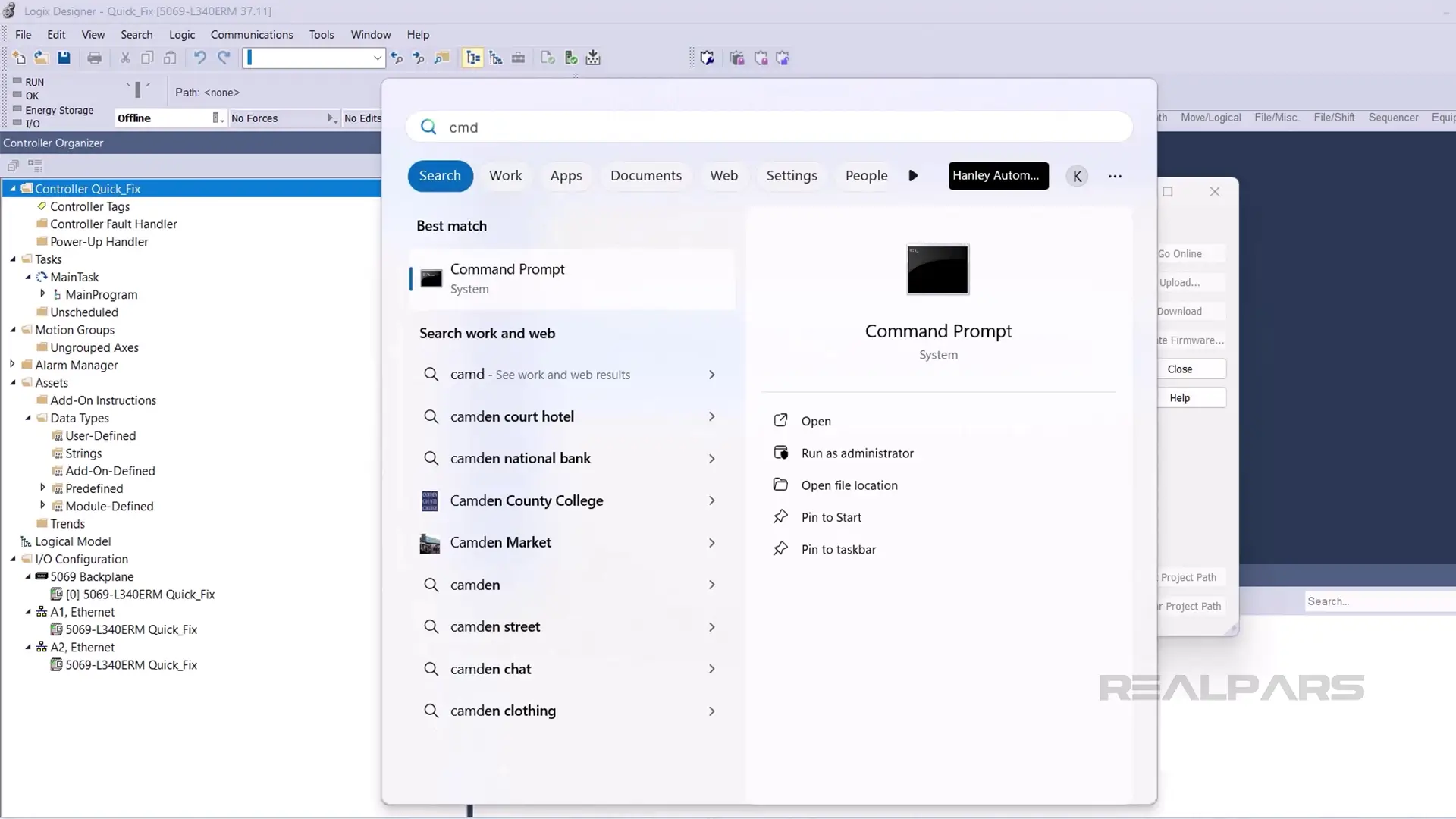Toggle the Logical Organizer toolbar icon
Viewport: 1456px width, 819px height.
point(496,58)
